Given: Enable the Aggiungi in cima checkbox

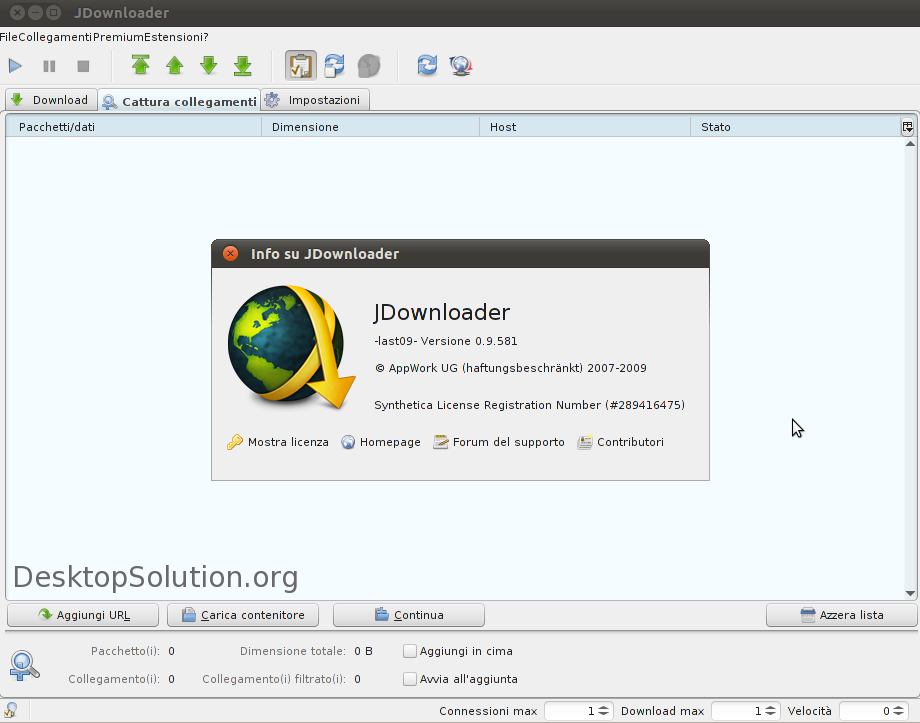Looking at the screenshot, I should (x=410, y=651).
